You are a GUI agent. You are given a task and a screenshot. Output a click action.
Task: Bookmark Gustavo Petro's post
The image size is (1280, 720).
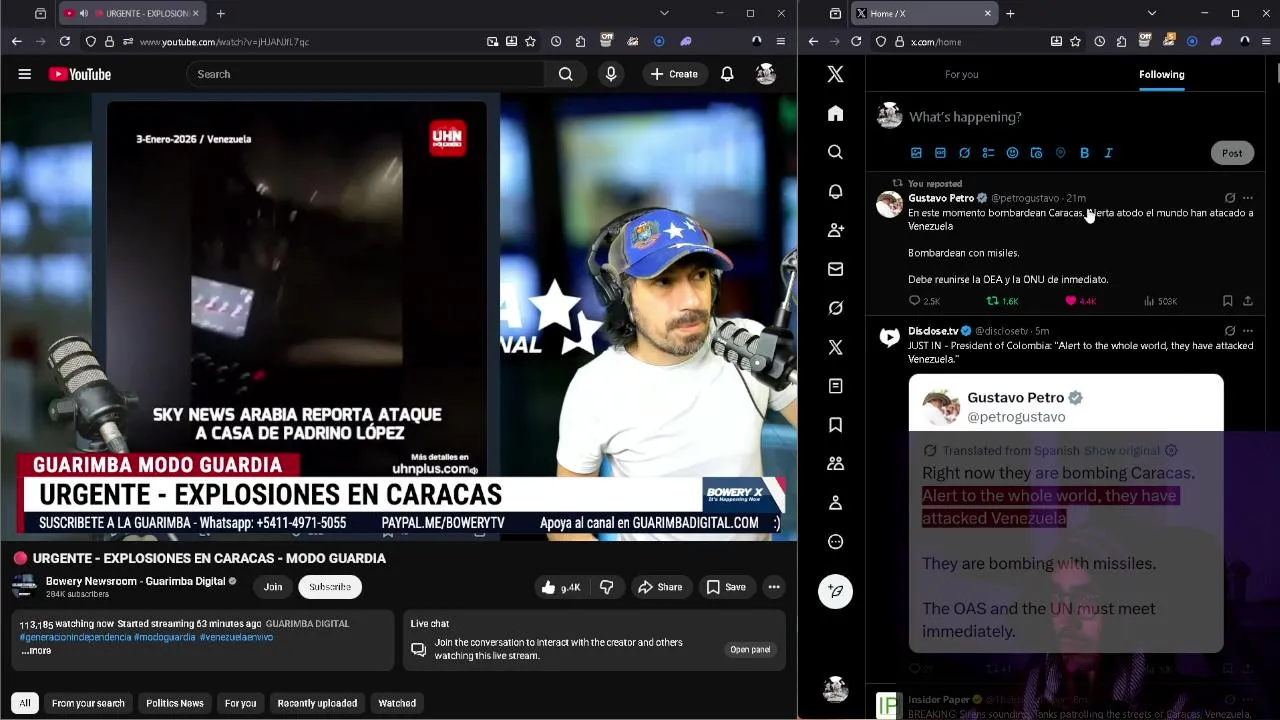pos(1227,301)
